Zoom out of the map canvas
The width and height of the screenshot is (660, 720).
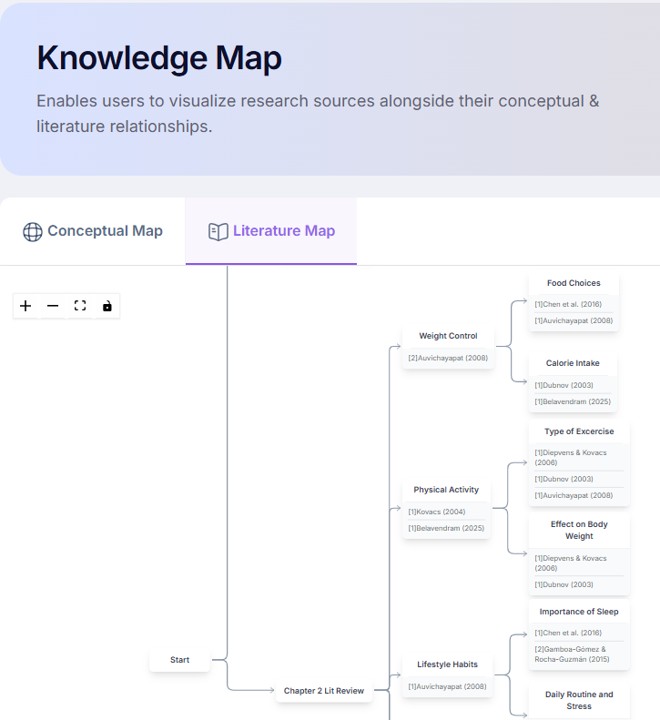53,306
